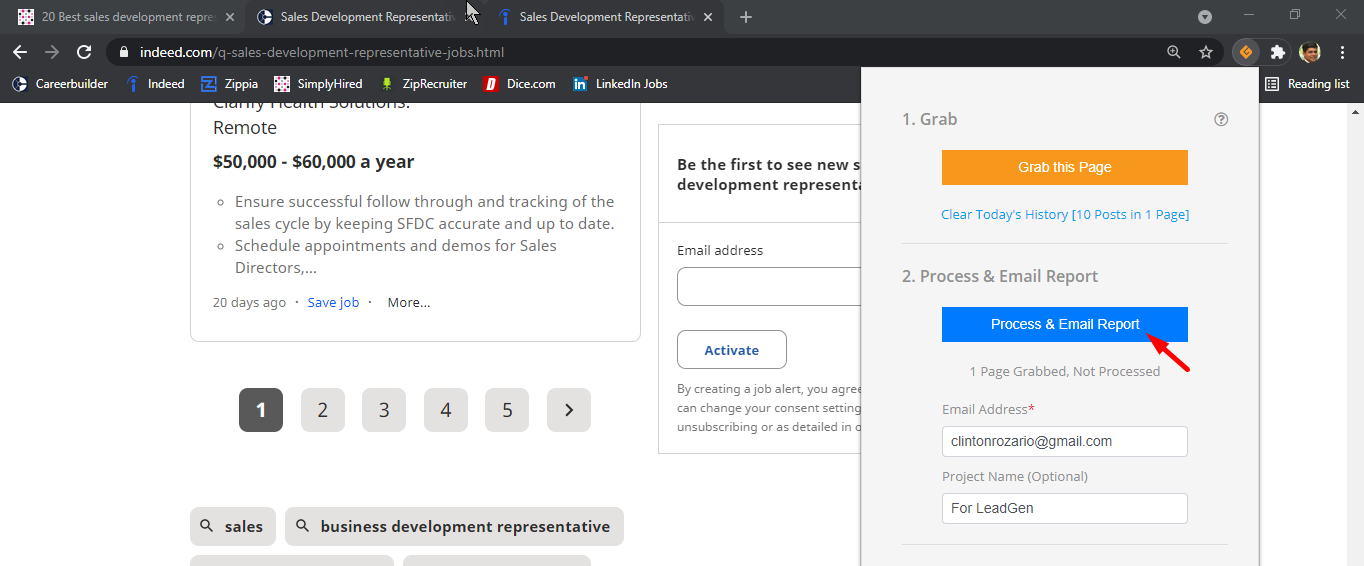Click the Project Name input field
This screenshot has height=566, width=1364.
1064,508
